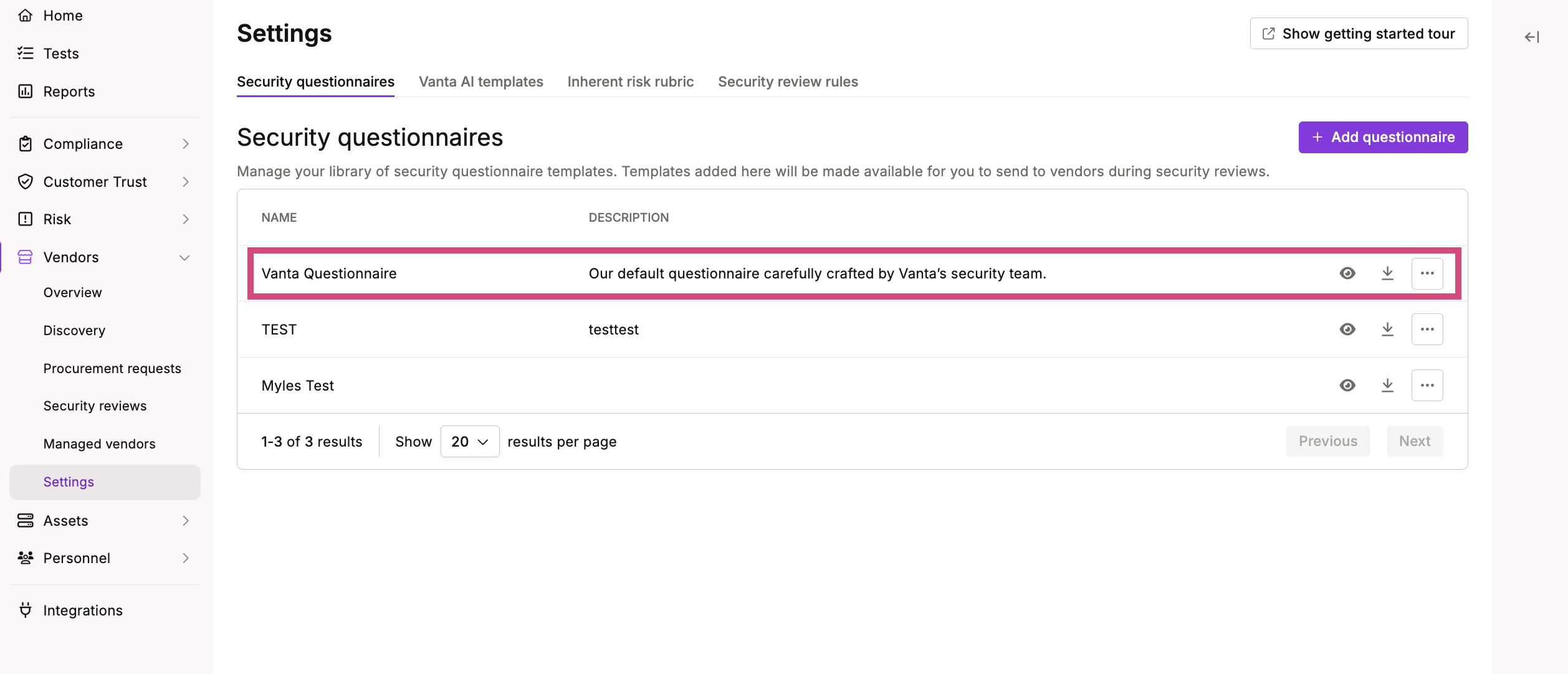
Task: Select Settings in Vendors menu
Action: [x=105, y=482]
